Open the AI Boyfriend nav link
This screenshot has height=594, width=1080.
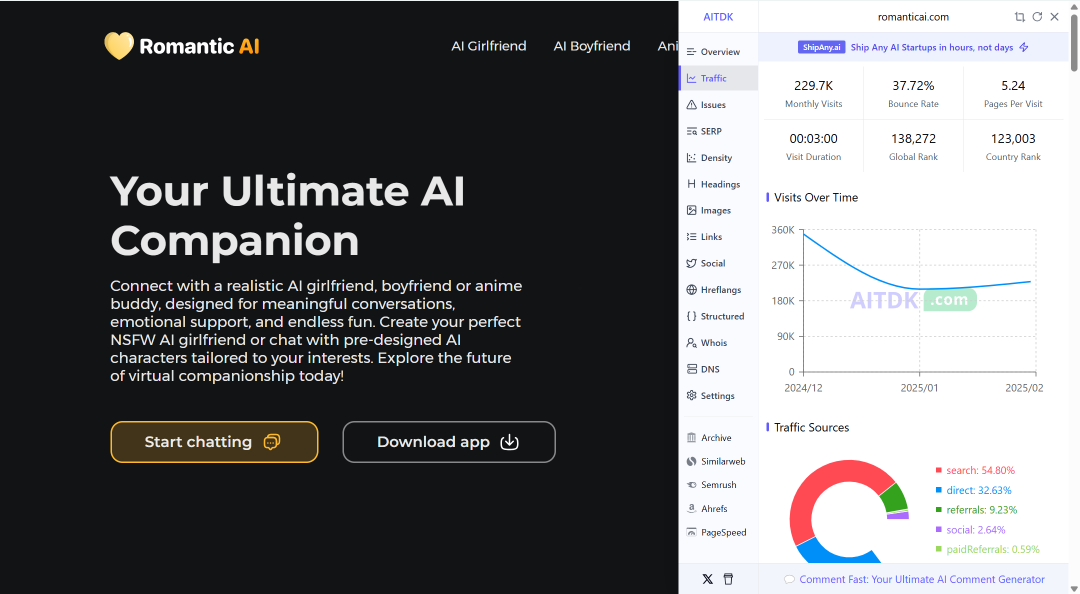tap(592, 46)
